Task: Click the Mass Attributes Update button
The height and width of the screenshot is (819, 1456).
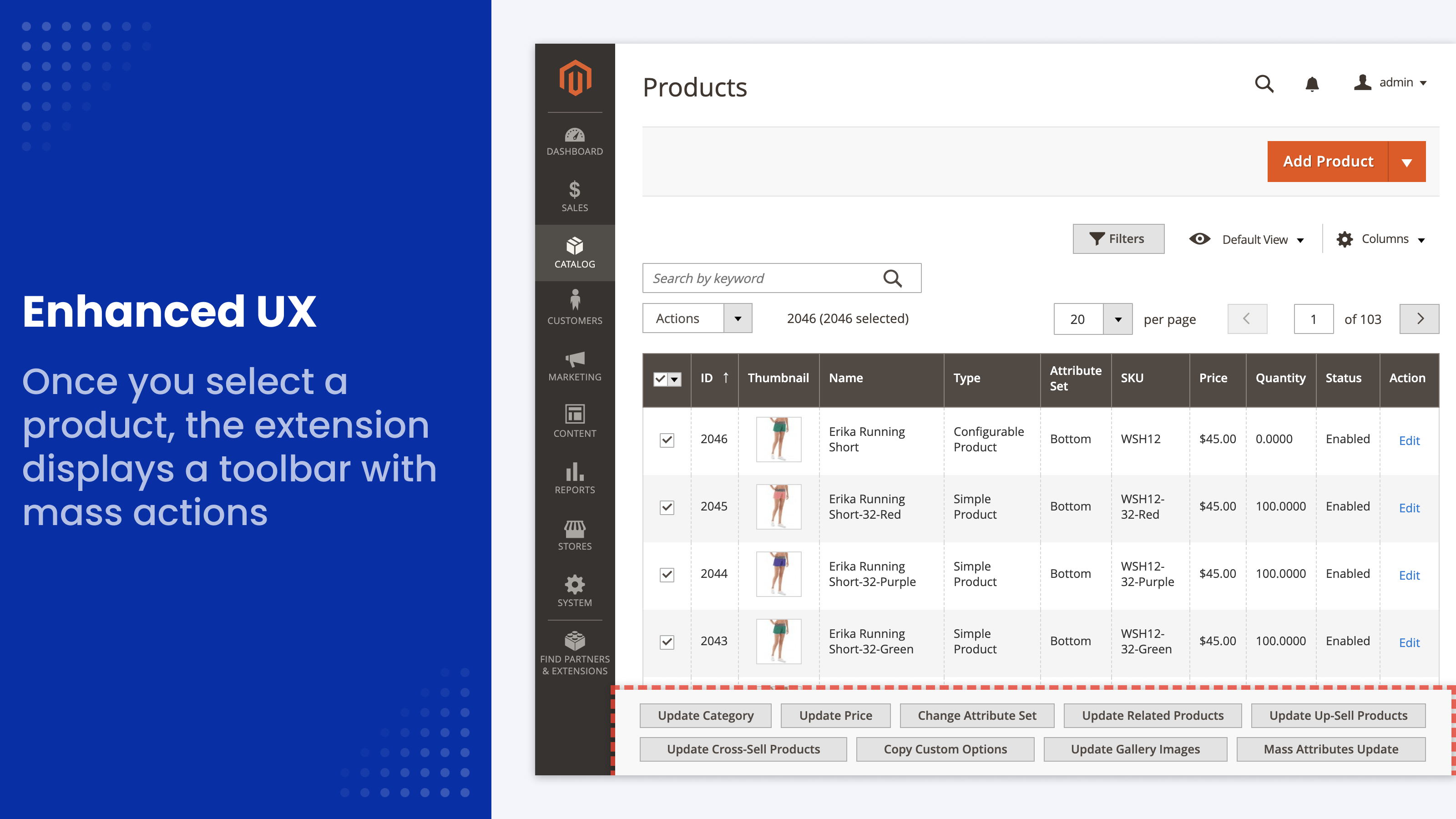Action: click(x=1330, y=749)
